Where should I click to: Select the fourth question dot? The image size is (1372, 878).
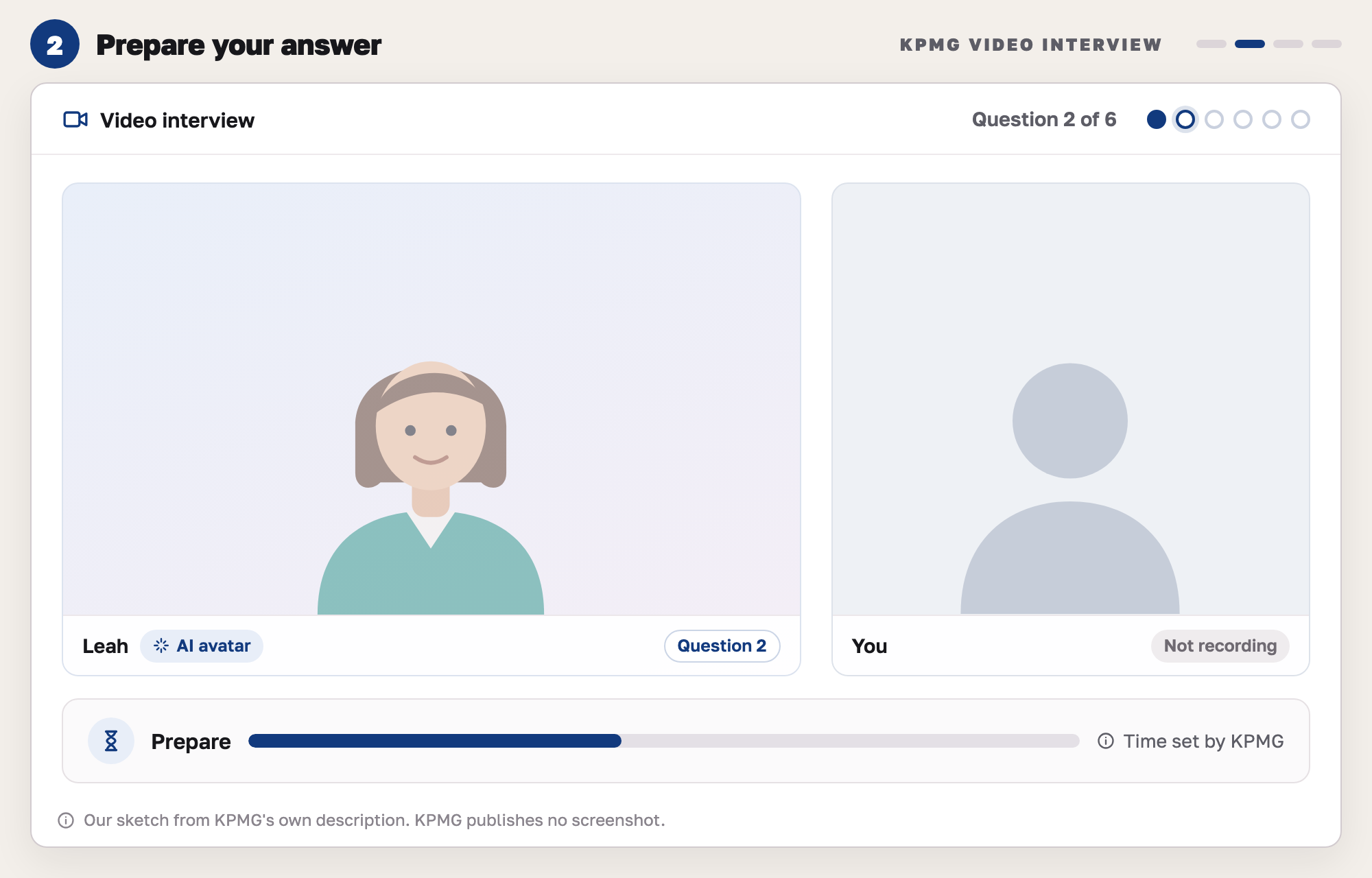click(1243, 119)
